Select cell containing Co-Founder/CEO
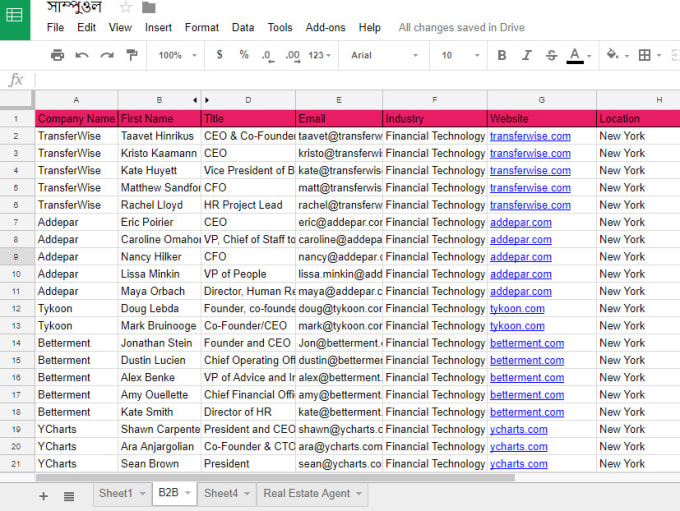The image size is (680, 511). click(x=248, y=326)
